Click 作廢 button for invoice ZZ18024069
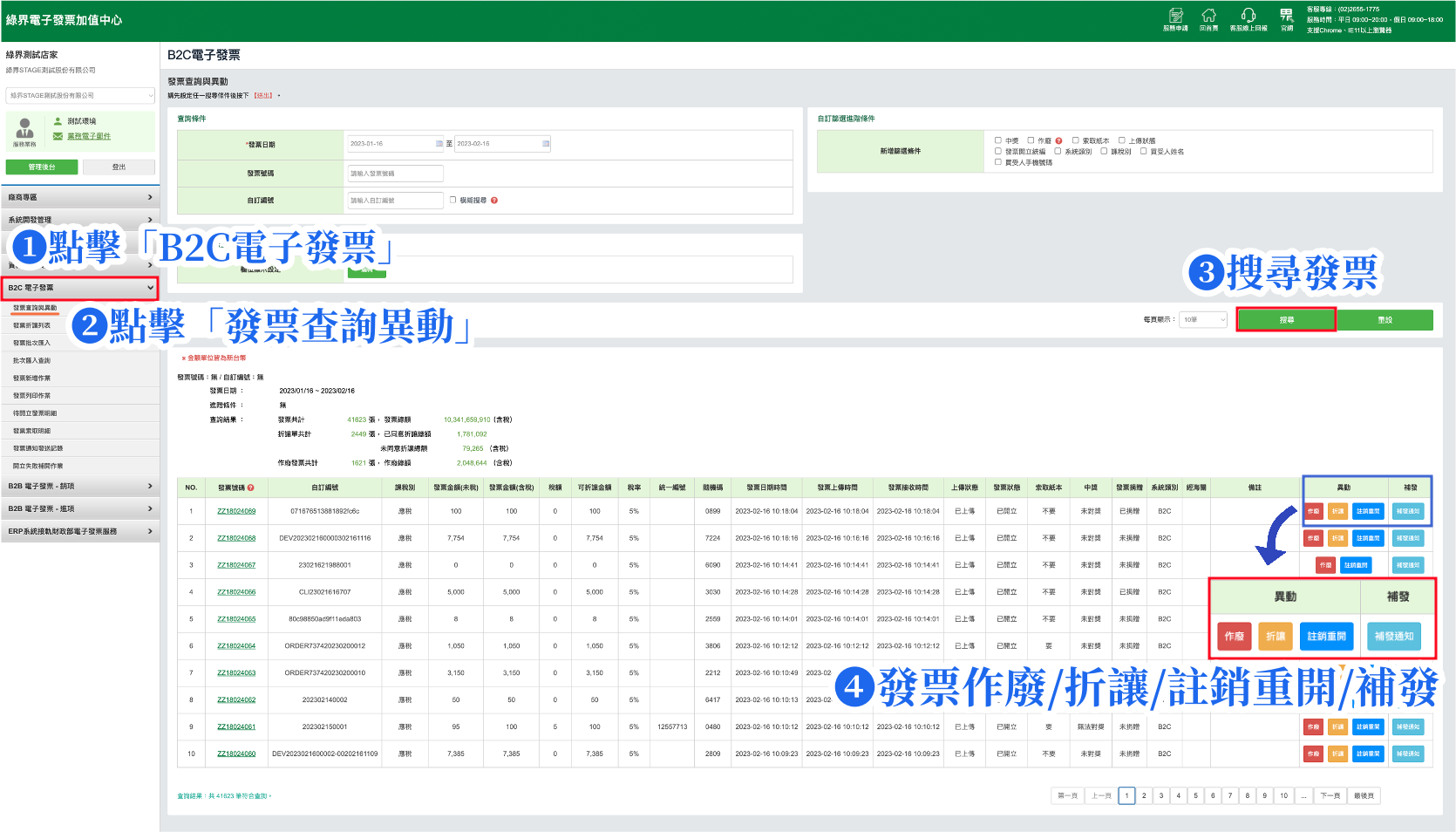This screenshot has height=832, width=1456. pos(1314,511)
